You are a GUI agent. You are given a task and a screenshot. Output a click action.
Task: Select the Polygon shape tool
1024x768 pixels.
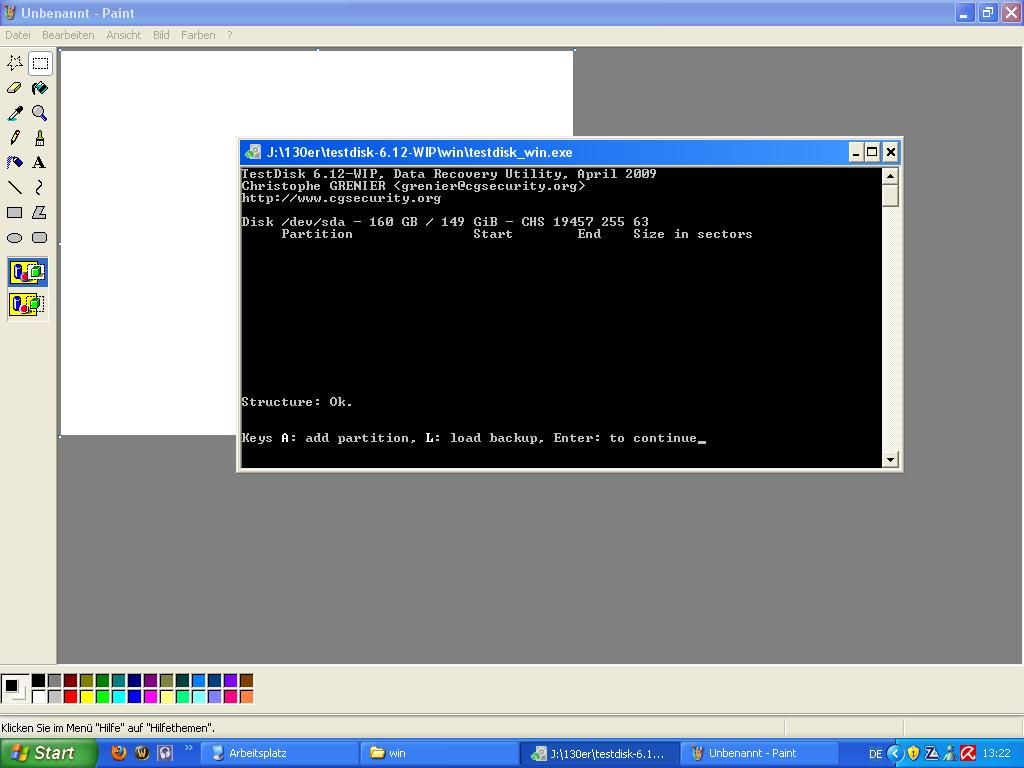pyautogui.click(x=40, y=213)
